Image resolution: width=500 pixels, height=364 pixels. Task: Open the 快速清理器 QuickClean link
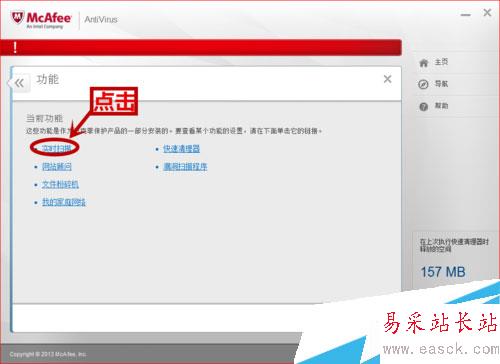pyautogui.click(x=181, y=149)
